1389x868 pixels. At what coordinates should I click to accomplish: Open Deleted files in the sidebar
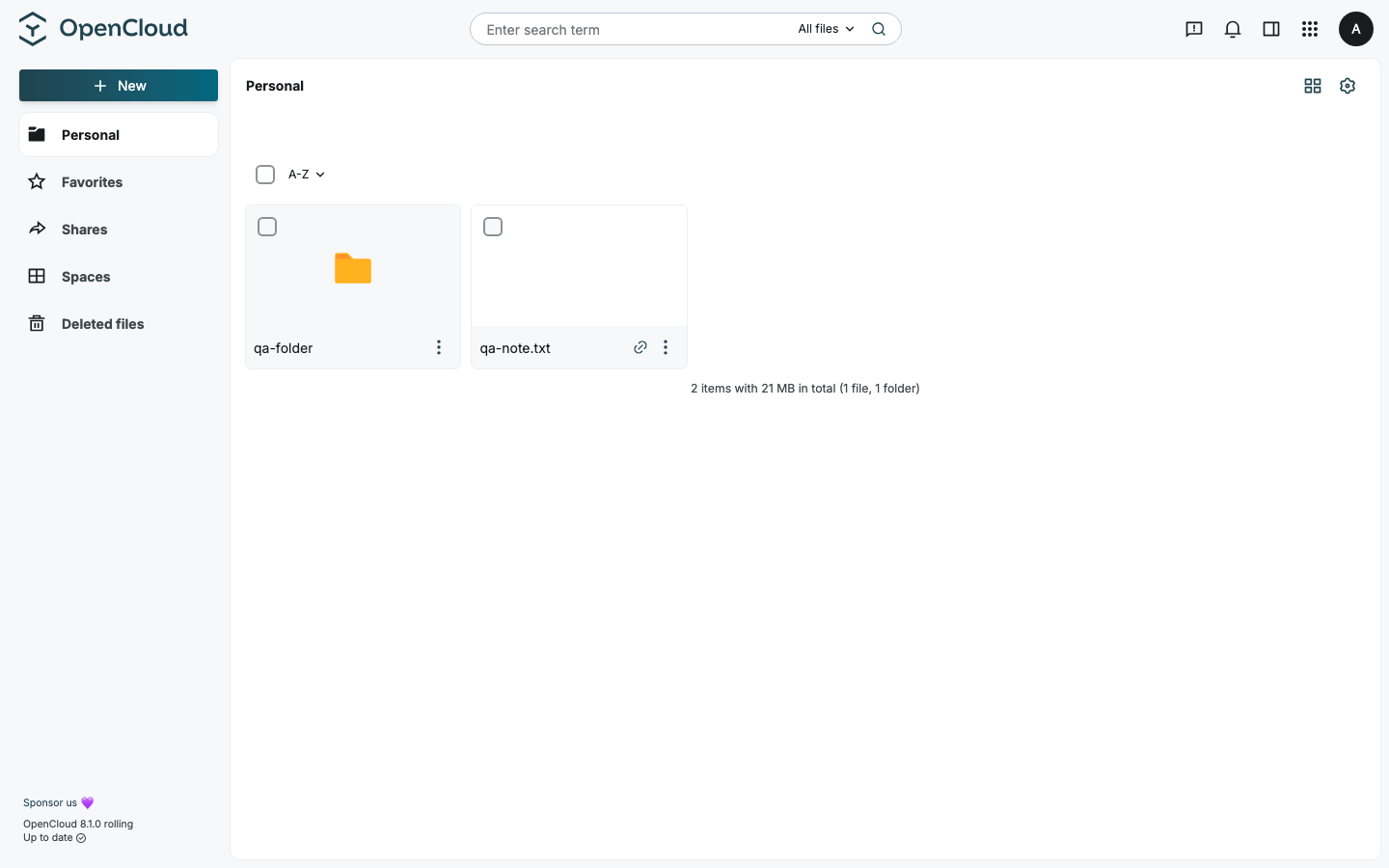pos(119,324)
